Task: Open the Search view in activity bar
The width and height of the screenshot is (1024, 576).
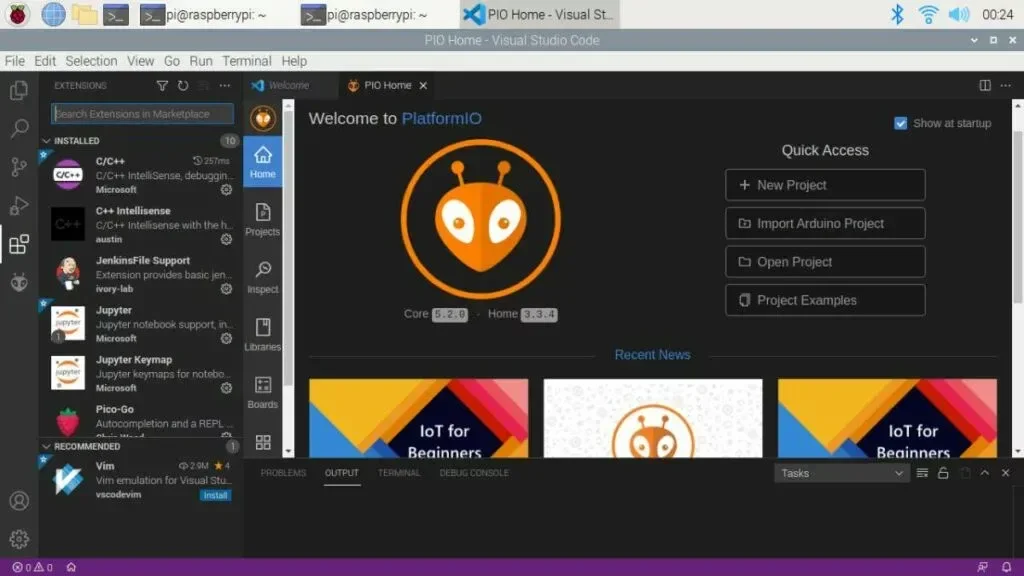Action: click(19, 128)
